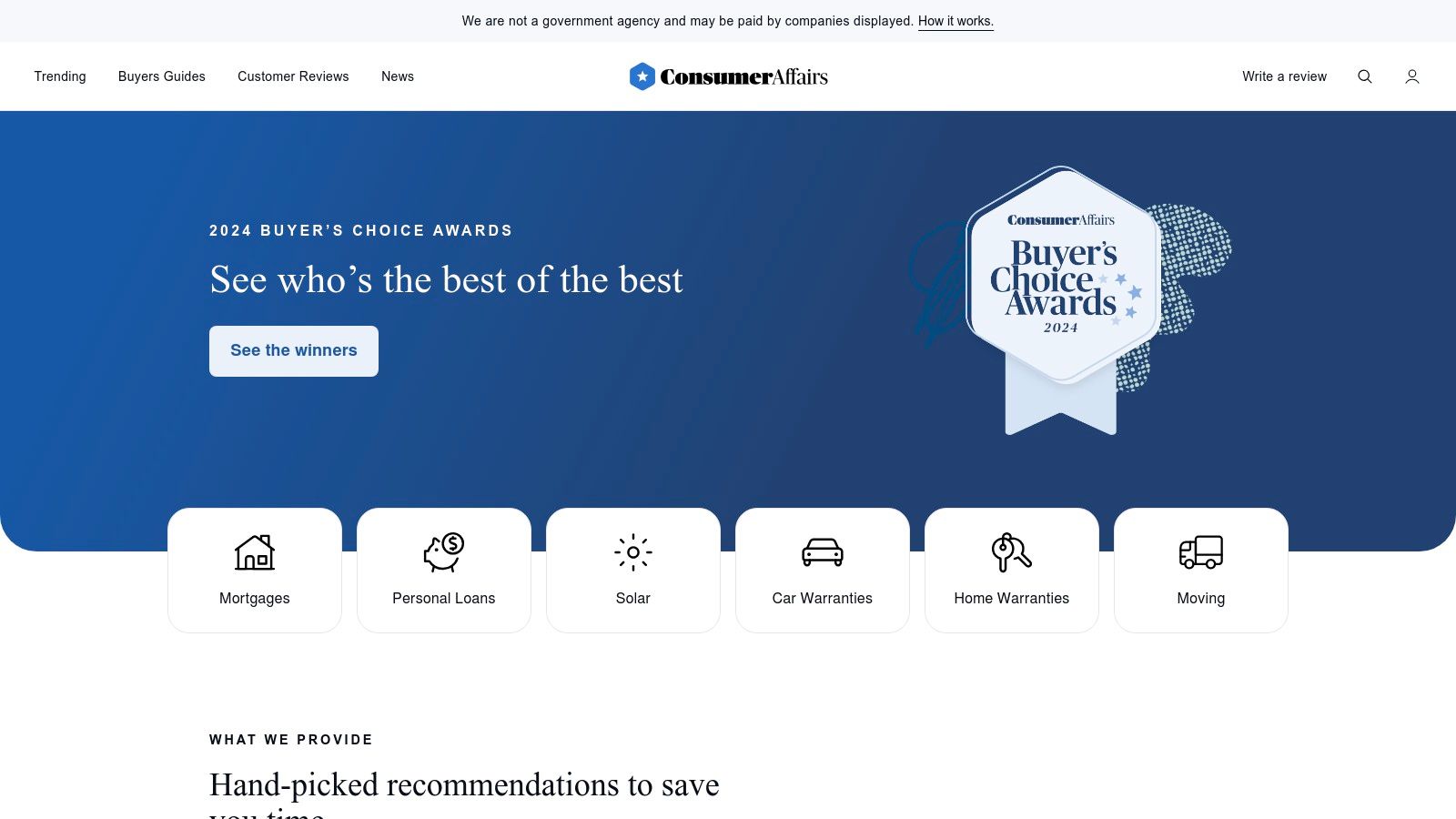1456x819 pixels.
Task: Click the Buyer's Choice Awards 2024 badge
Action: click(1062, 300)
